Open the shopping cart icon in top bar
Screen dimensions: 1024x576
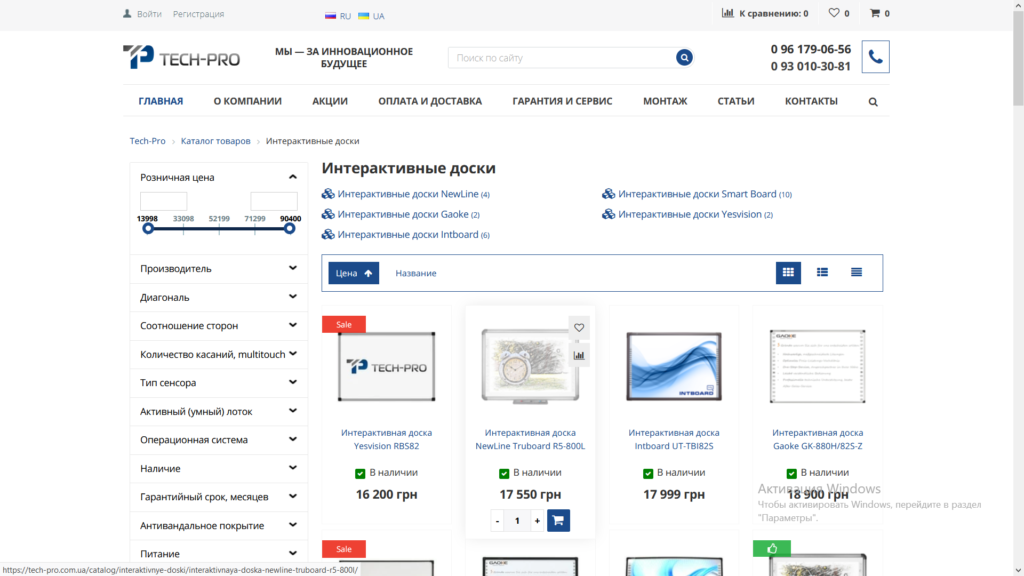(x=874, y=13)
